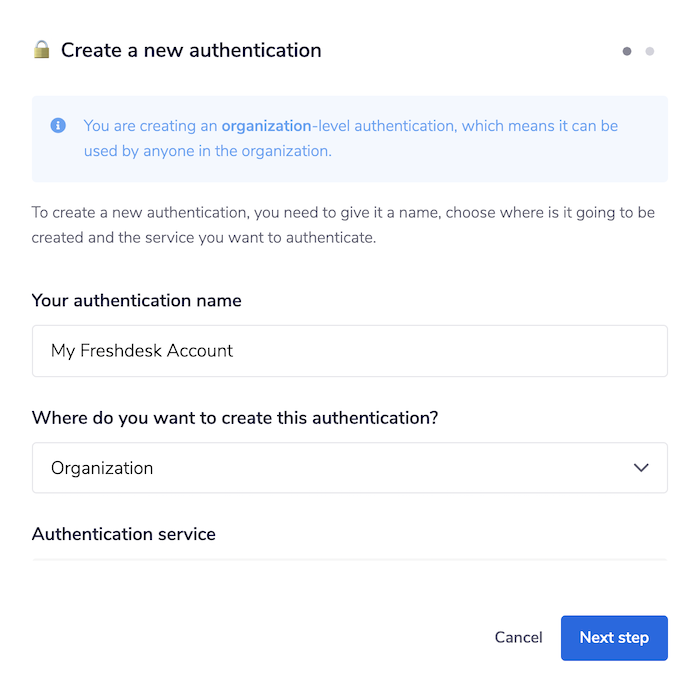Click the selected "Organization" value text
The image size is (700, 694).
click(x=102, y=468)
